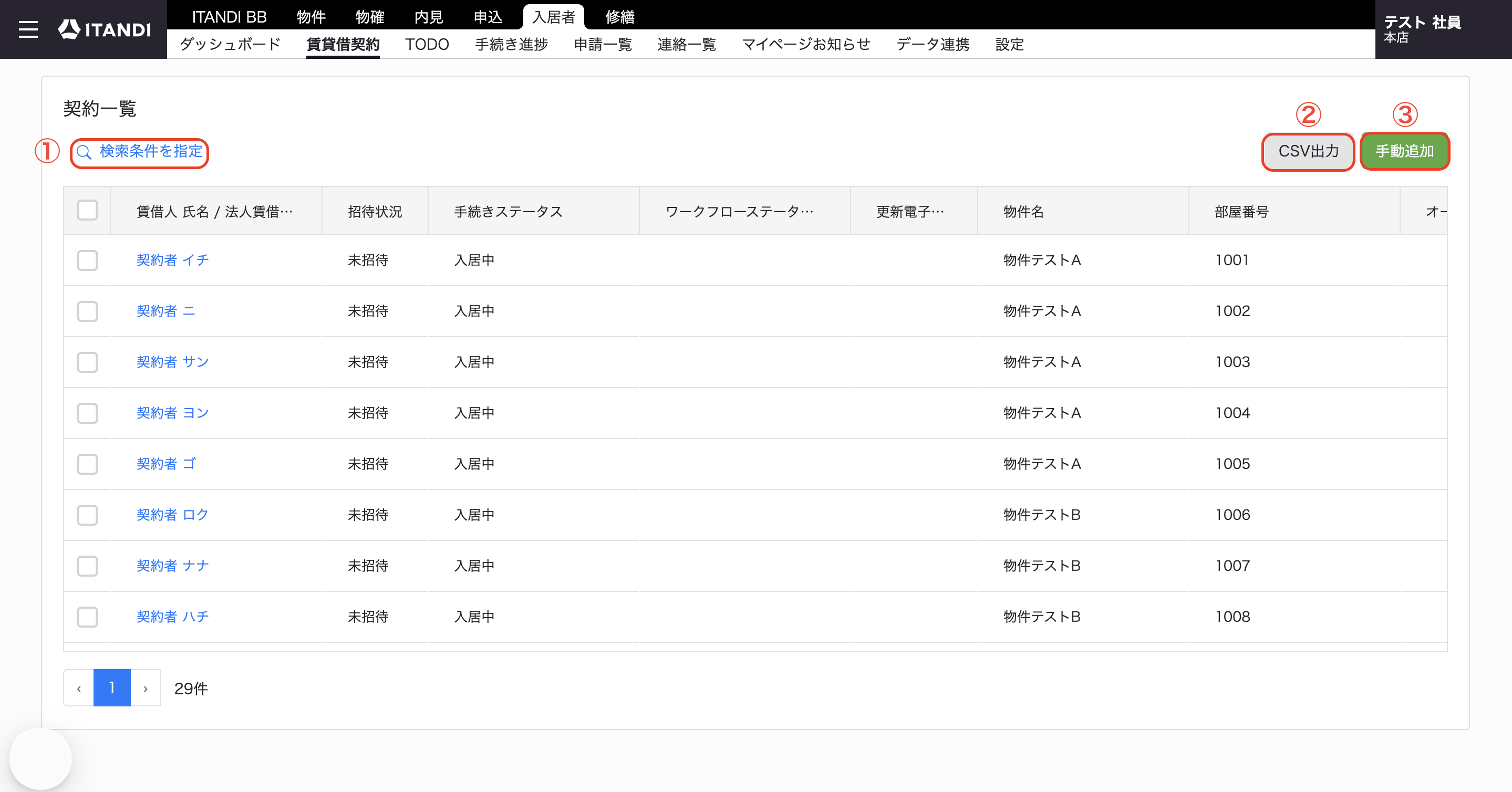Open the ITANDI BB tab
The height and width of the screenshot is (792, 1512).
point(229,17)
